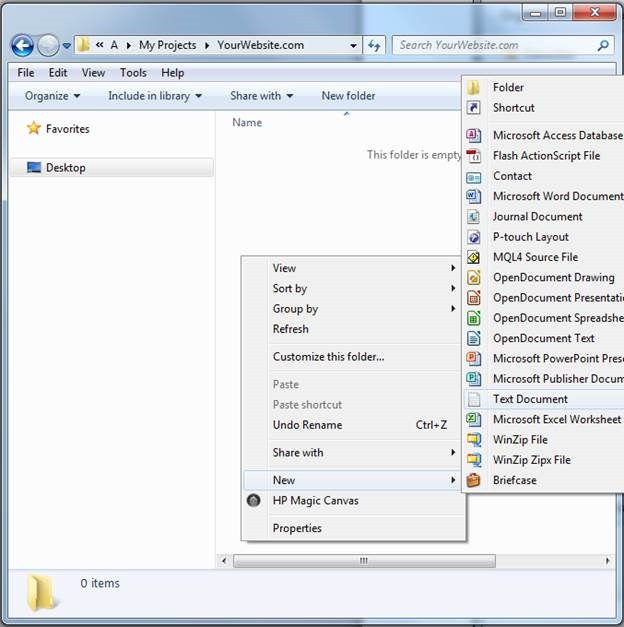Select the Briefcase icon

pyautogui.click(x=474, y=480)
